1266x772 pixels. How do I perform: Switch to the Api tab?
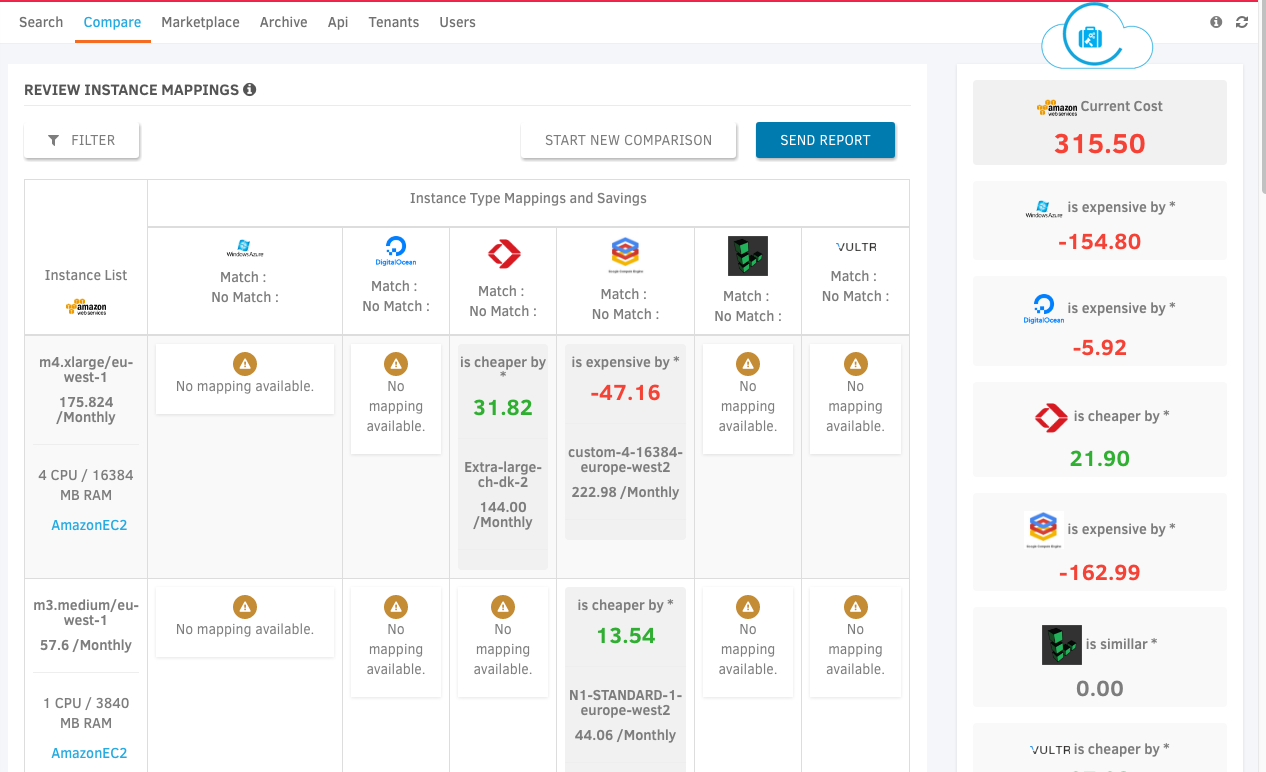tap(338, 22)
